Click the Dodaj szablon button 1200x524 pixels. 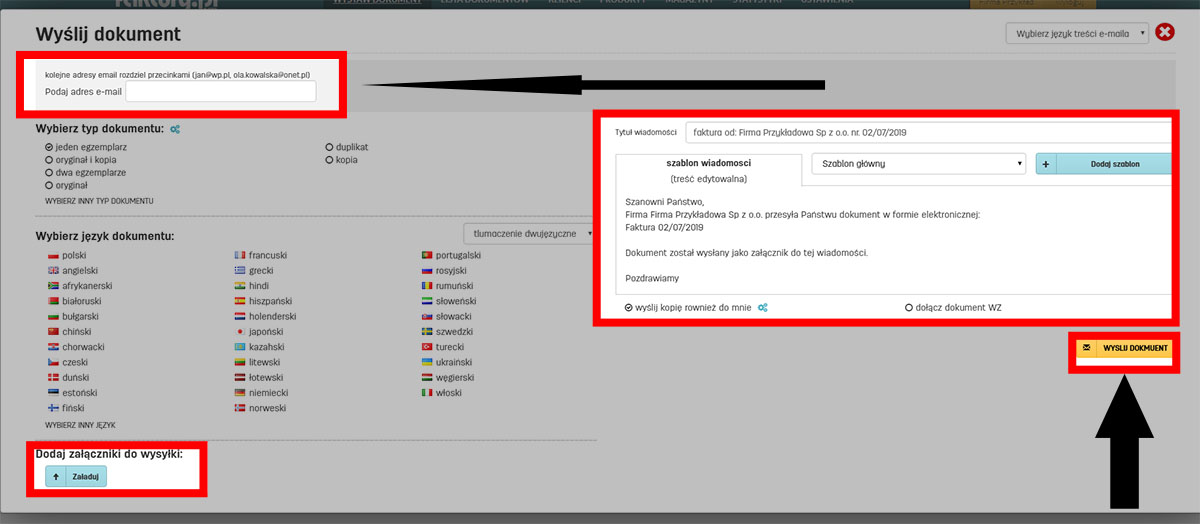point(1103,163)
